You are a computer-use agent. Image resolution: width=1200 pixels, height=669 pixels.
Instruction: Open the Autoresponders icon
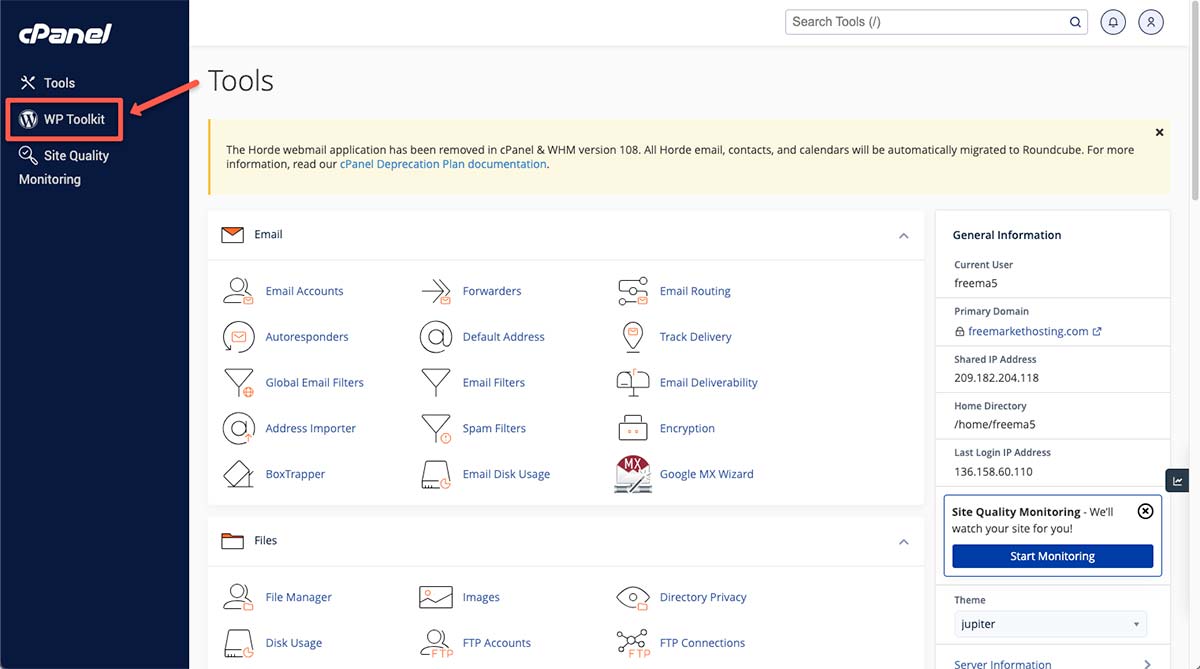coord(238,337)
